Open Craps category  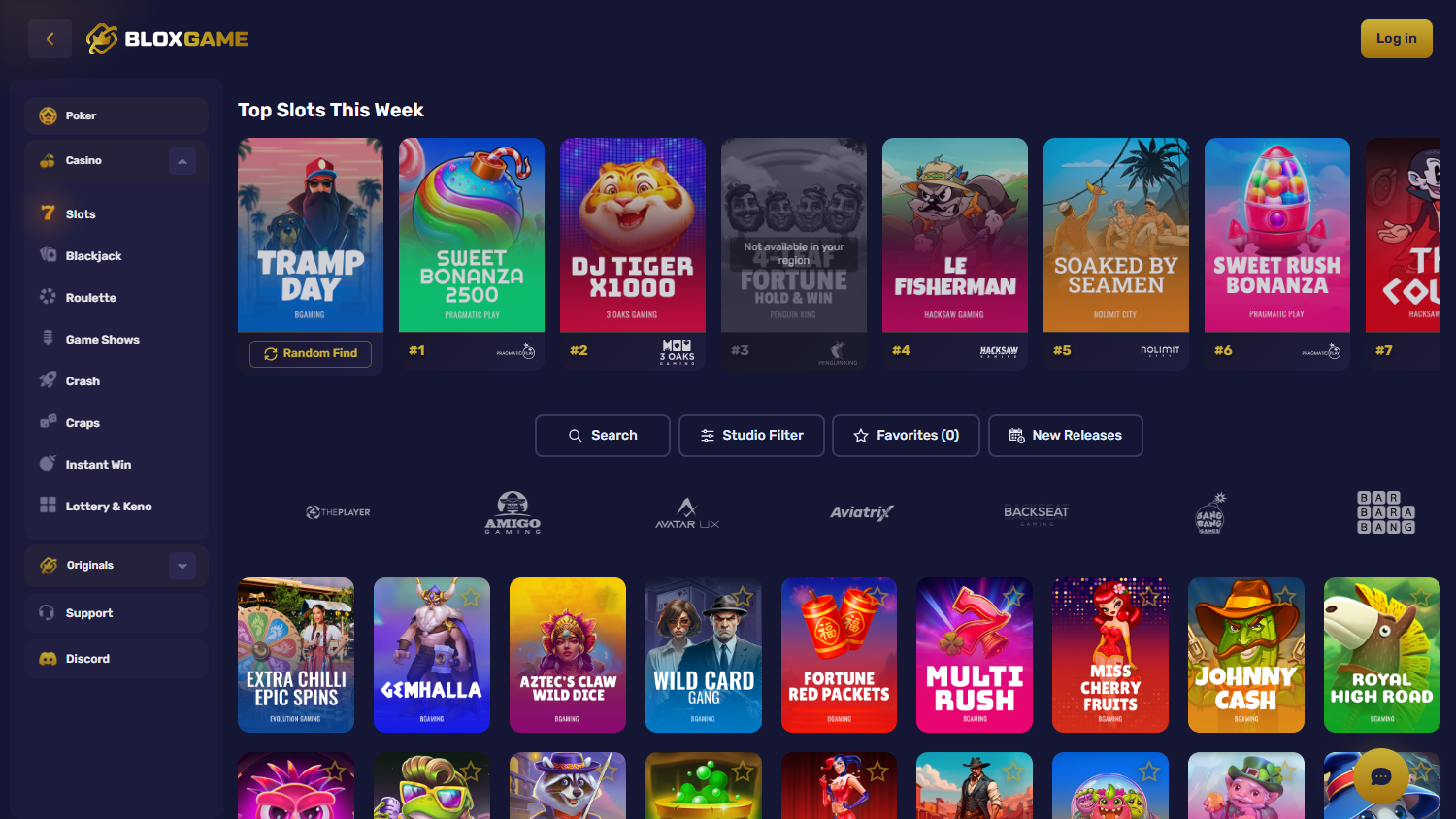[x=116, y=422]
